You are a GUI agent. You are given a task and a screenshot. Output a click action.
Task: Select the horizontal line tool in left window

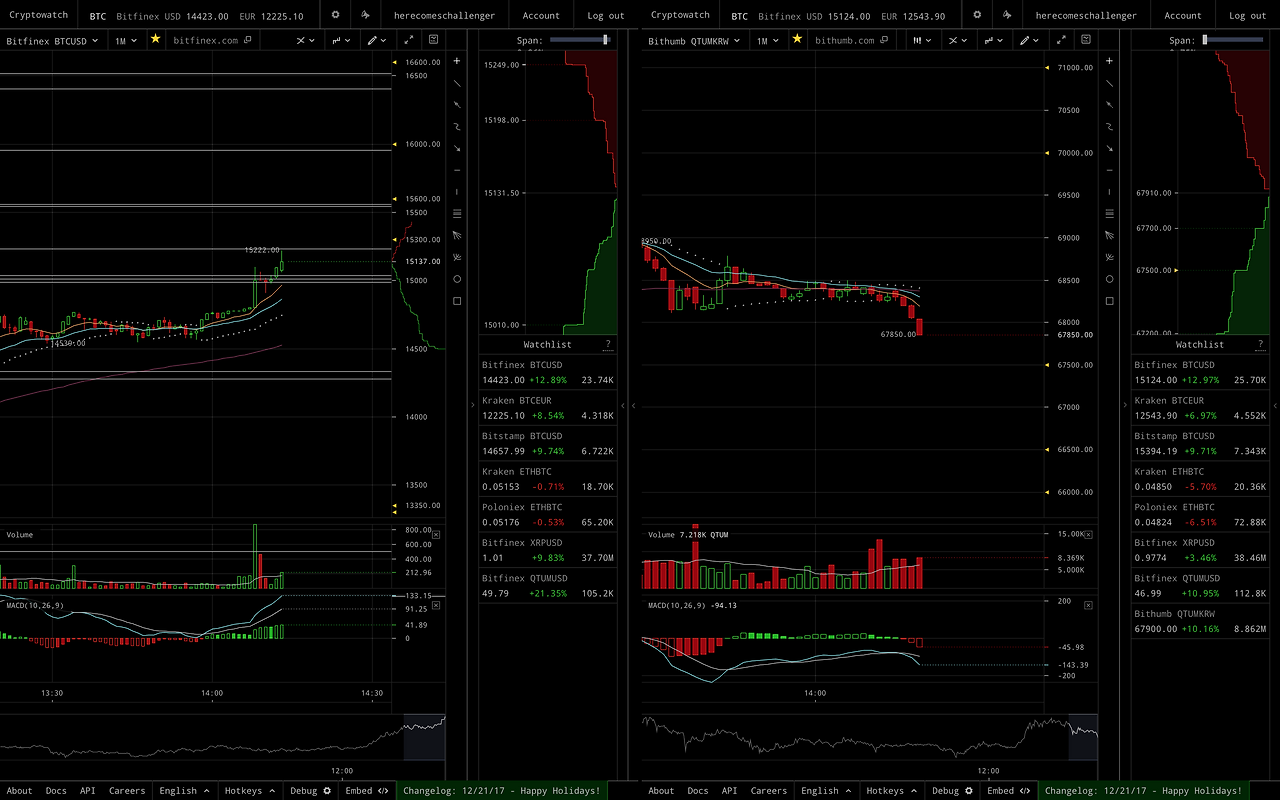pos(457,170)
